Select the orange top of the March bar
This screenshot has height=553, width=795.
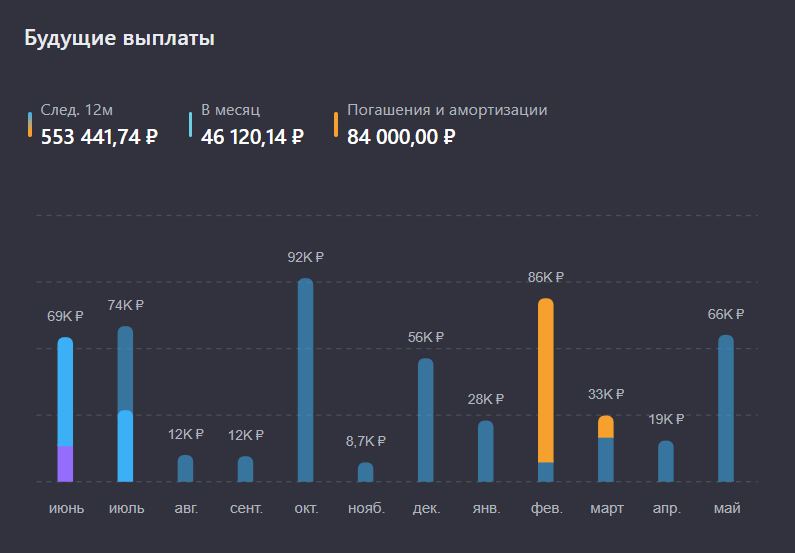[x=606, y=427]
